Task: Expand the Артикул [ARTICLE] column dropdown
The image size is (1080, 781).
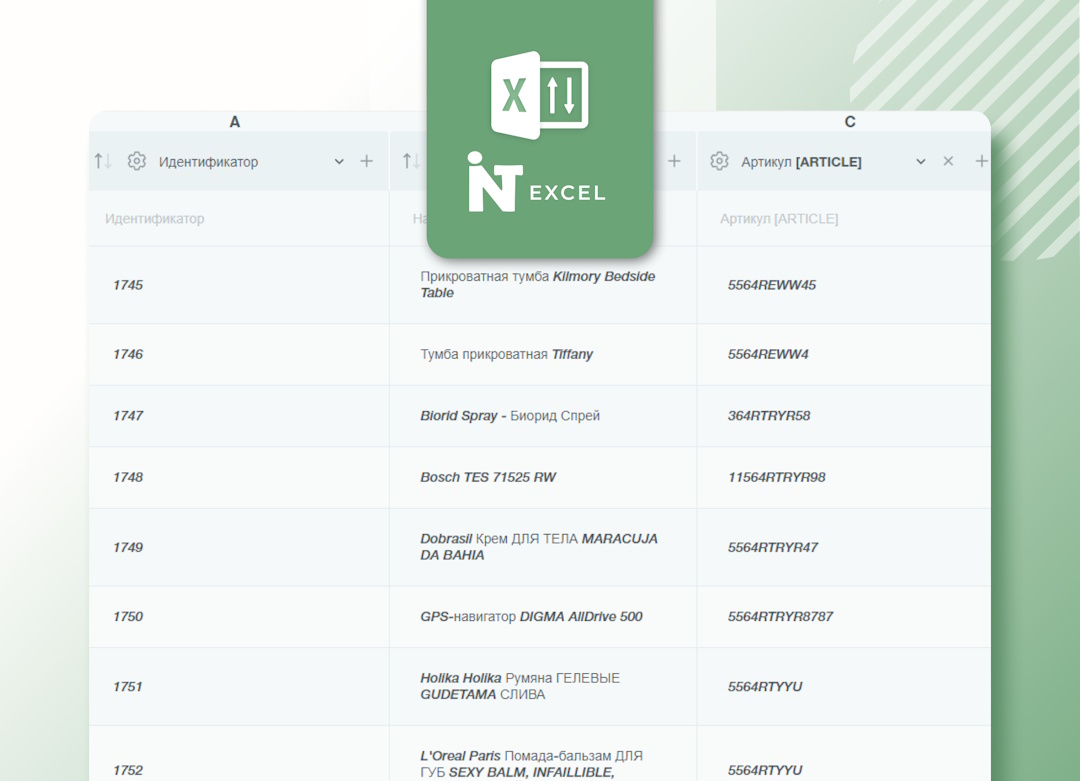Action: [x=921, y=162]
